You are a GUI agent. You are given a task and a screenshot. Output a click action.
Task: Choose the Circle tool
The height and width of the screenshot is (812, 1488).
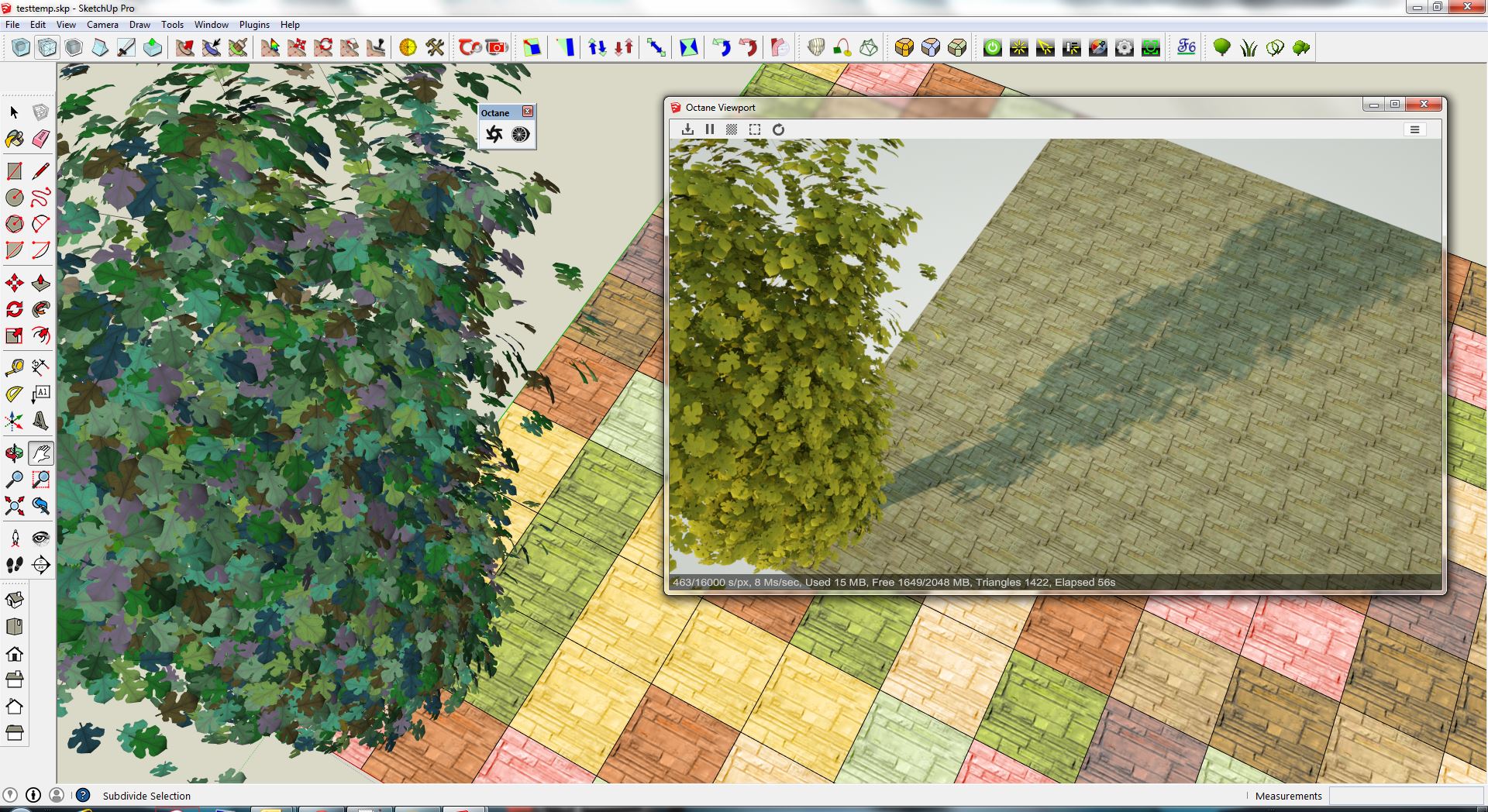[x=14, y=198]
